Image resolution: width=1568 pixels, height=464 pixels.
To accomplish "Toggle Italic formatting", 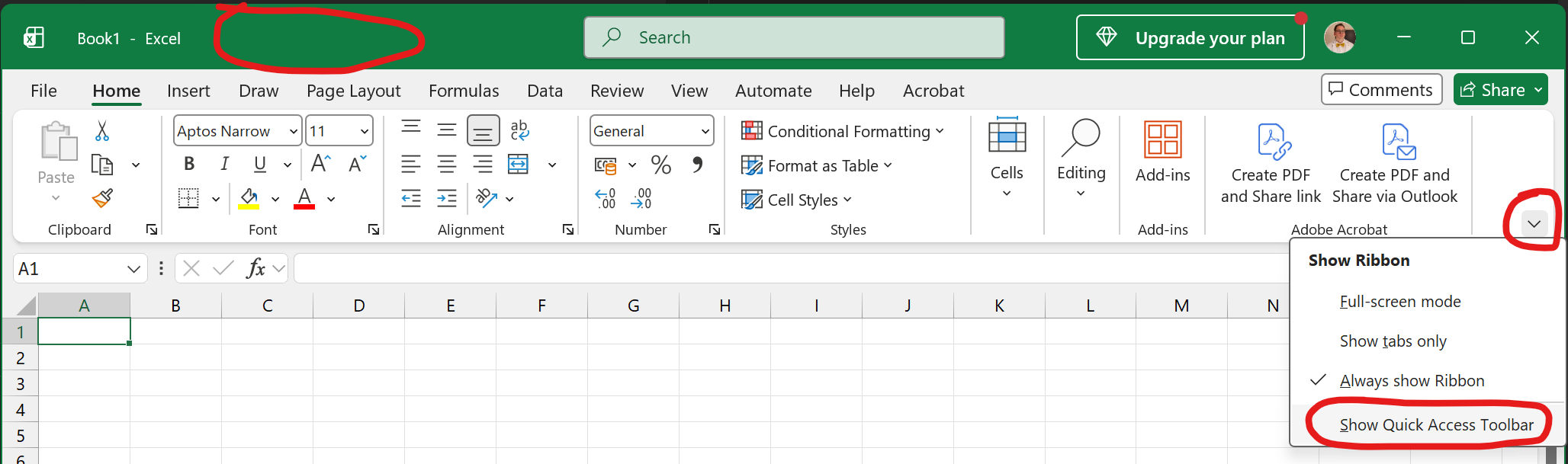I will pyautogui.click(x=224, y=164).
